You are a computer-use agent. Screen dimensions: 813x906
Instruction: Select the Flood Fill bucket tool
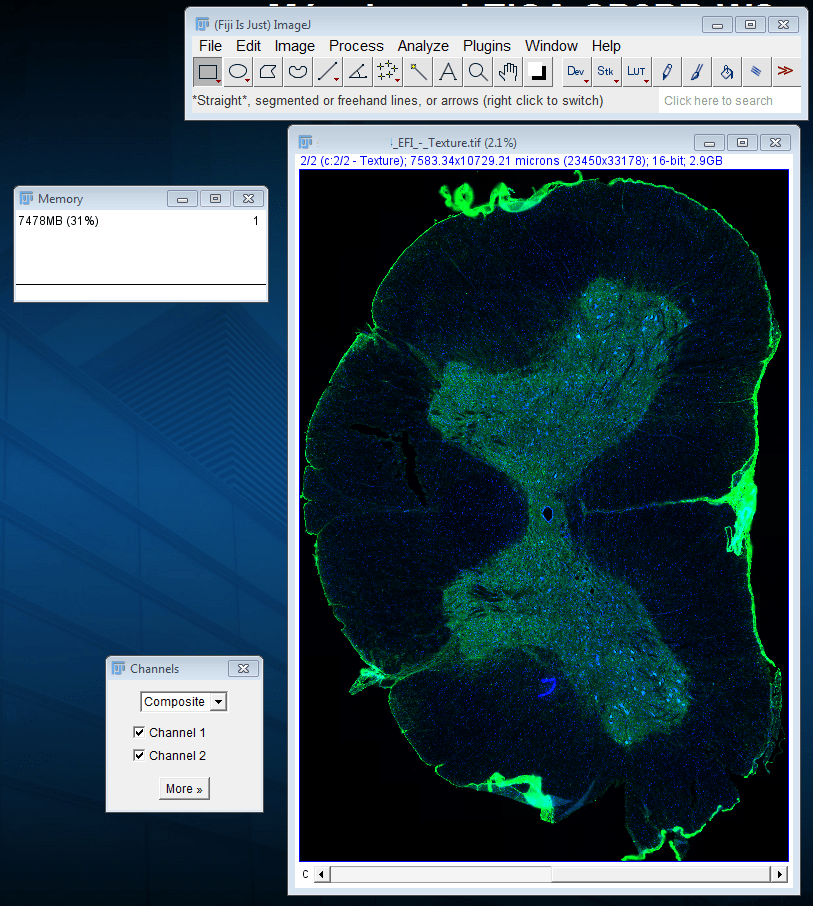[x=727, y=72]
